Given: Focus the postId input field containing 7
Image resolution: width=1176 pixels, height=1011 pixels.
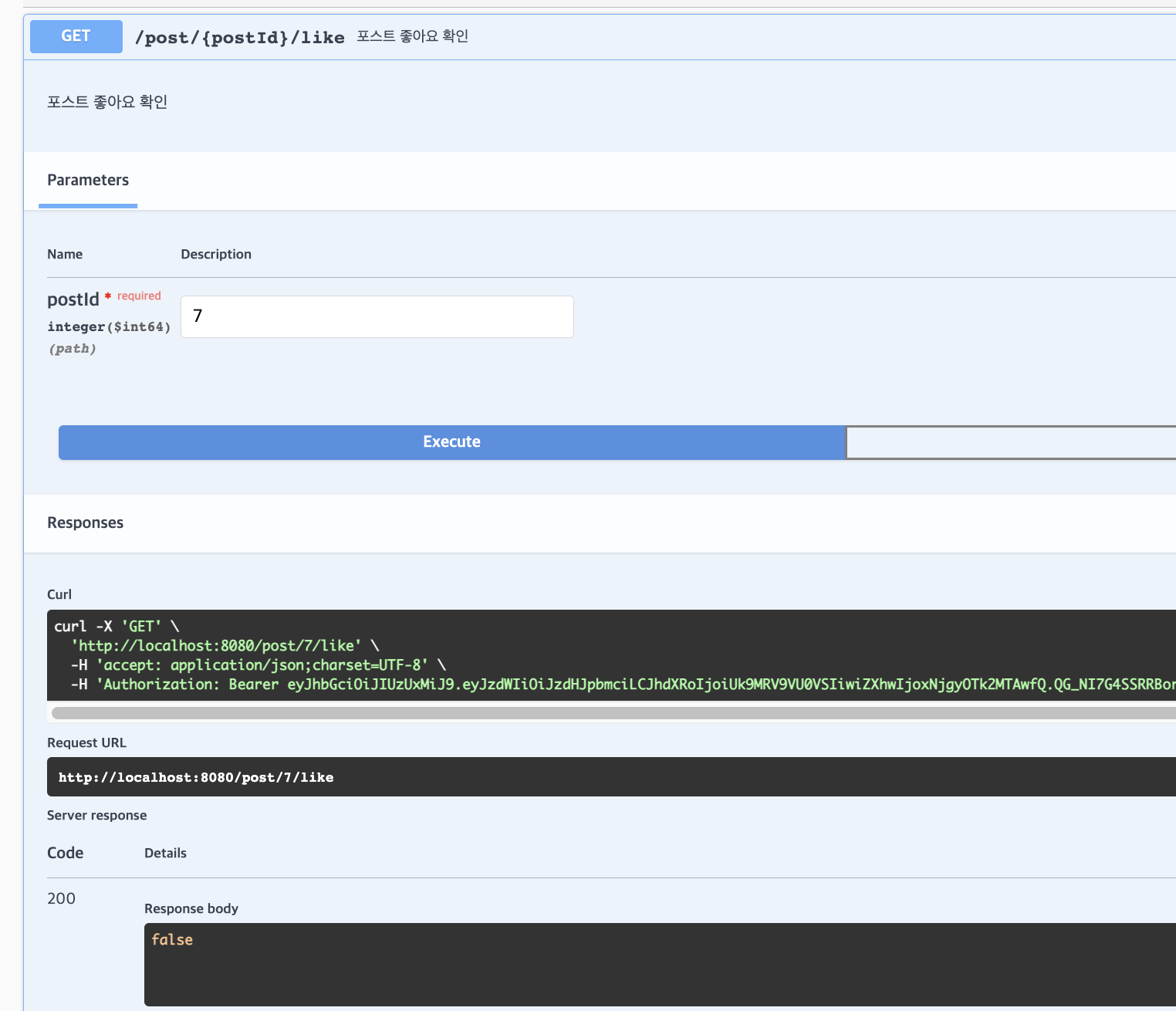Looking at the screenshot, I should click(377, 316).
